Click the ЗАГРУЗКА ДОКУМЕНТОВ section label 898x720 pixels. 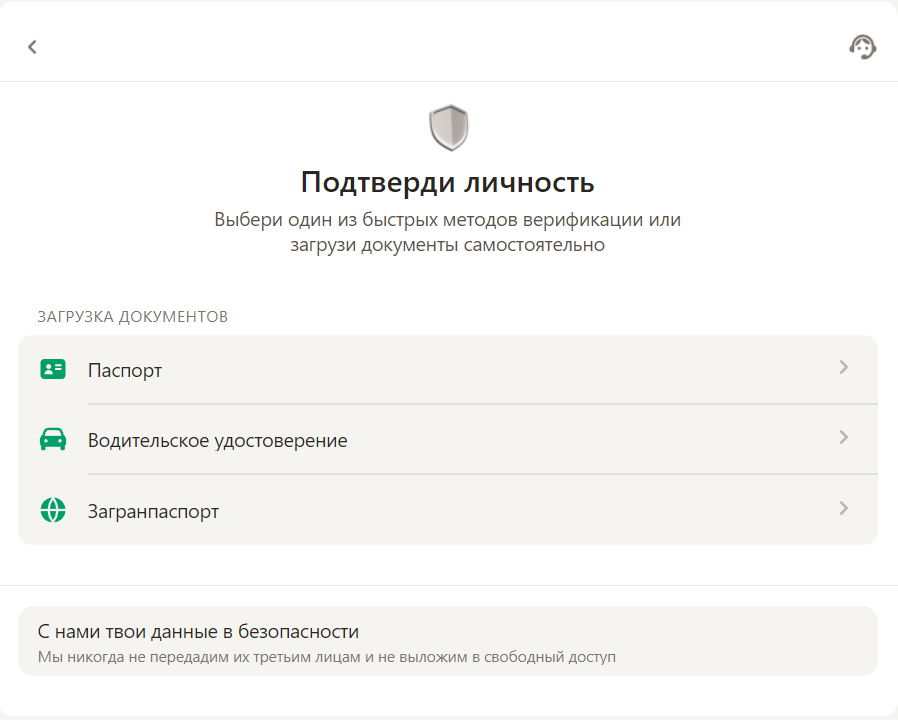pos(133,317)
